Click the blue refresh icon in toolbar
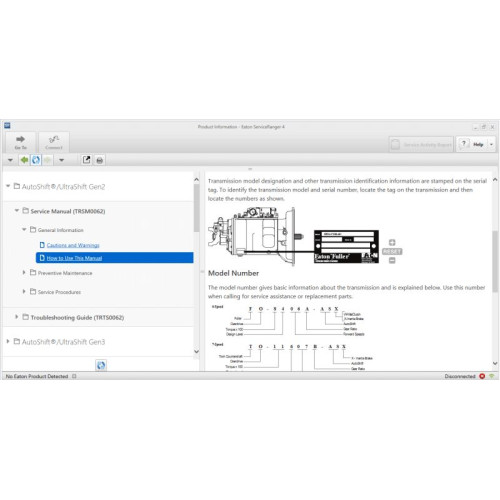This screenshot has height=500, width=500. click(x=36, y=160)
